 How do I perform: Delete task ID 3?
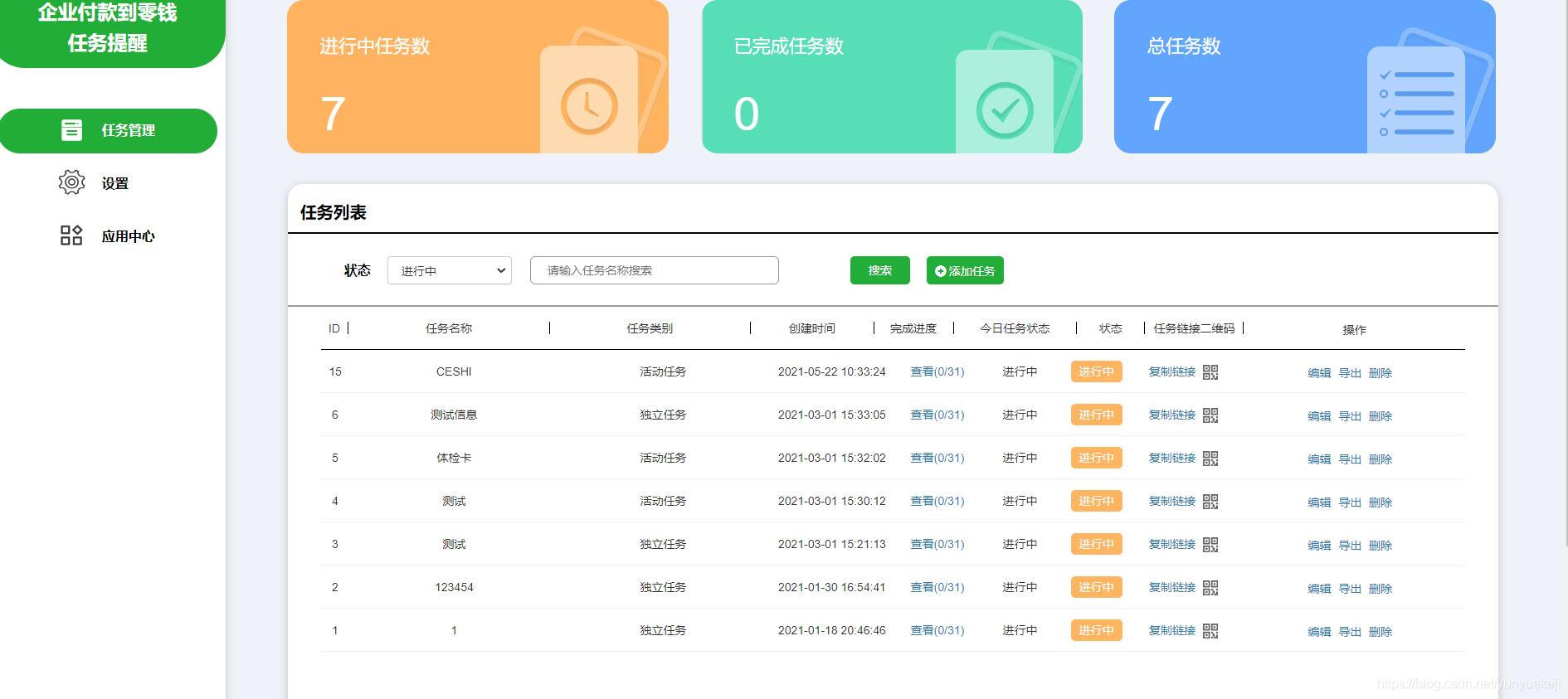(x=1381, y=546)
